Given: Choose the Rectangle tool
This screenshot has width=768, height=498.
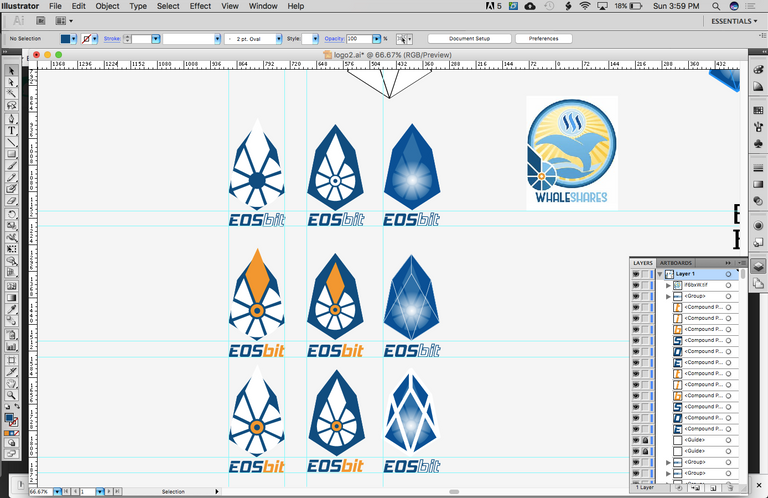Looking at the screenshot, I should tap(11, 154).
